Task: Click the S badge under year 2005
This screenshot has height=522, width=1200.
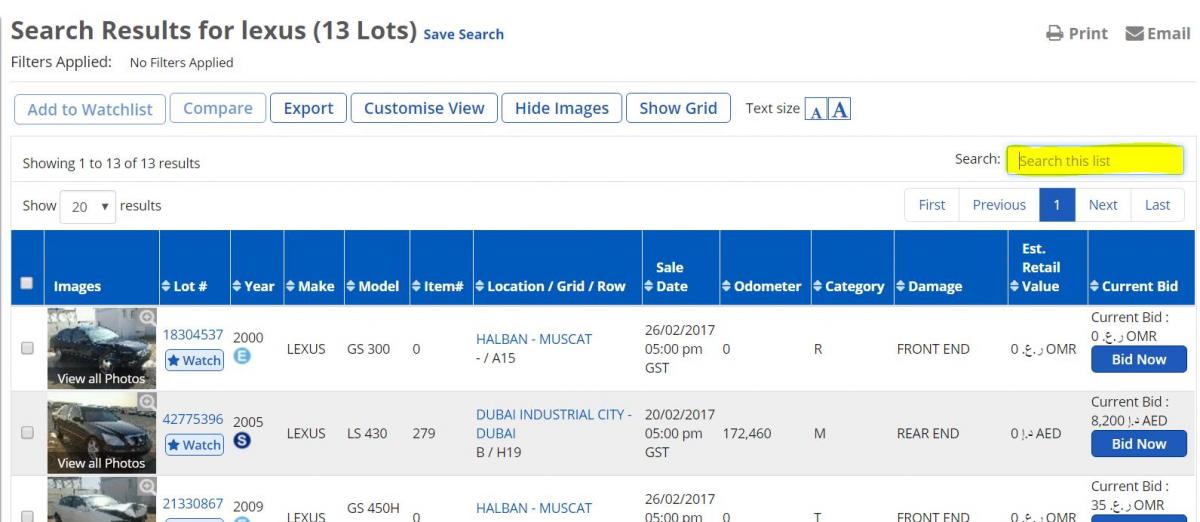Action: coord(241,443)
